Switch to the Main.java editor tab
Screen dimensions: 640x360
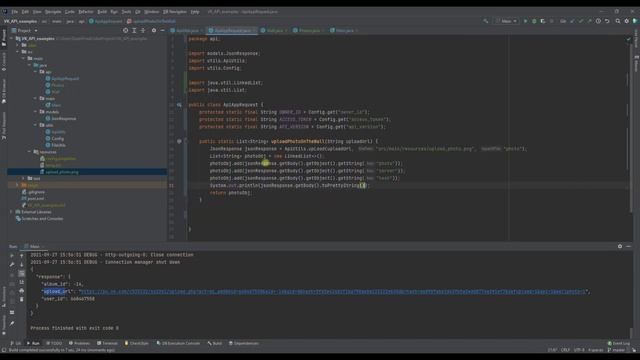(344, 31)
